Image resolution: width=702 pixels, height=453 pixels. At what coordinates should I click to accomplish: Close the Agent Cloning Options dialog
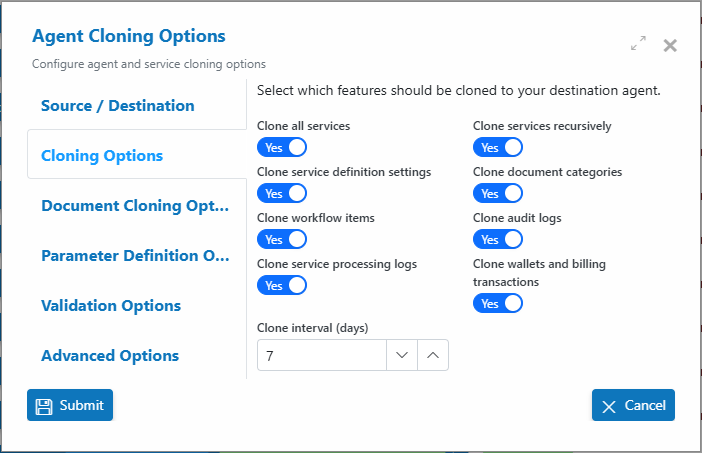tap(670, 45)
